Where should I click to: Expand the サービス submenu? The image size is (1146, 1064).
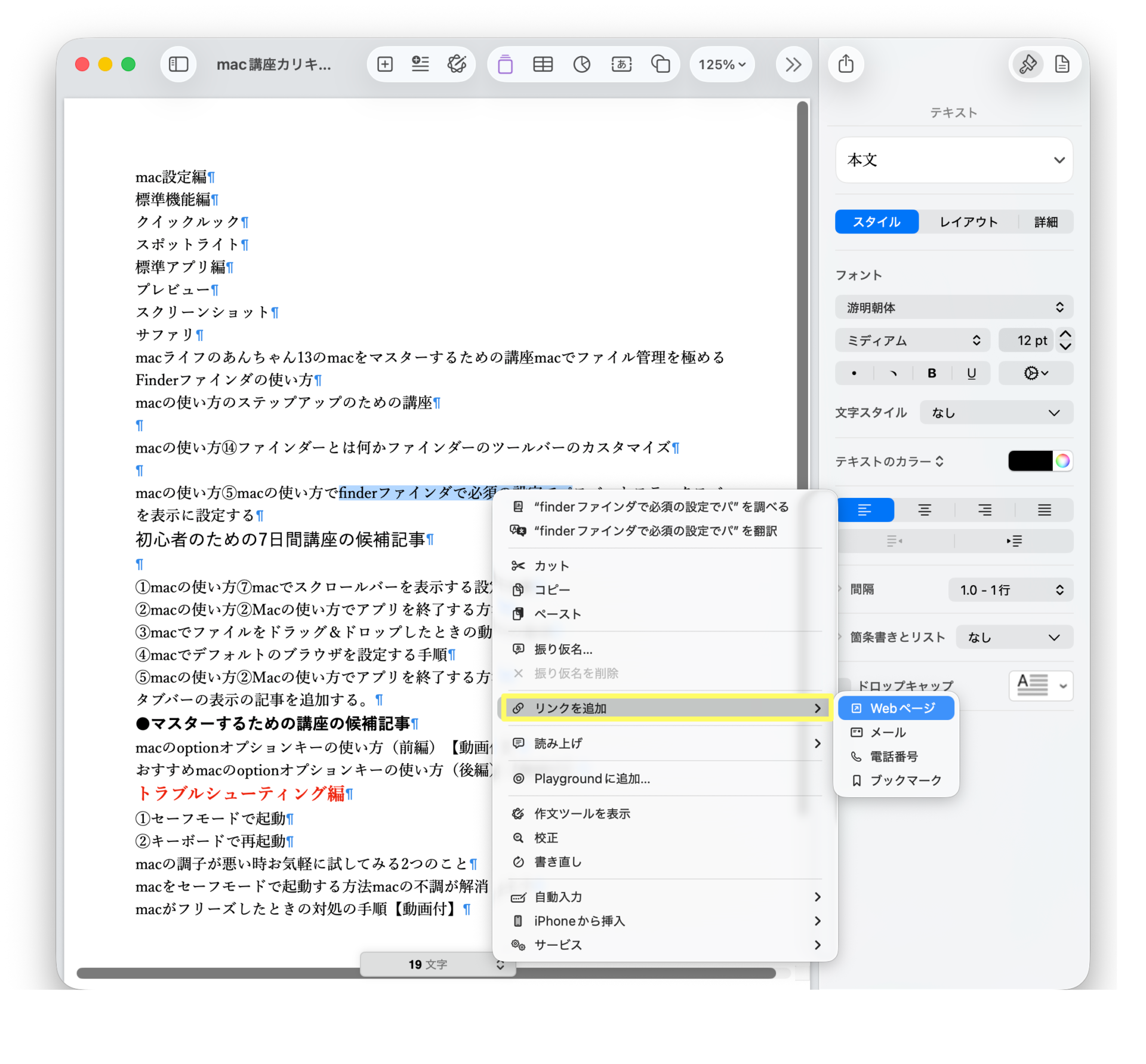(665, 945)
